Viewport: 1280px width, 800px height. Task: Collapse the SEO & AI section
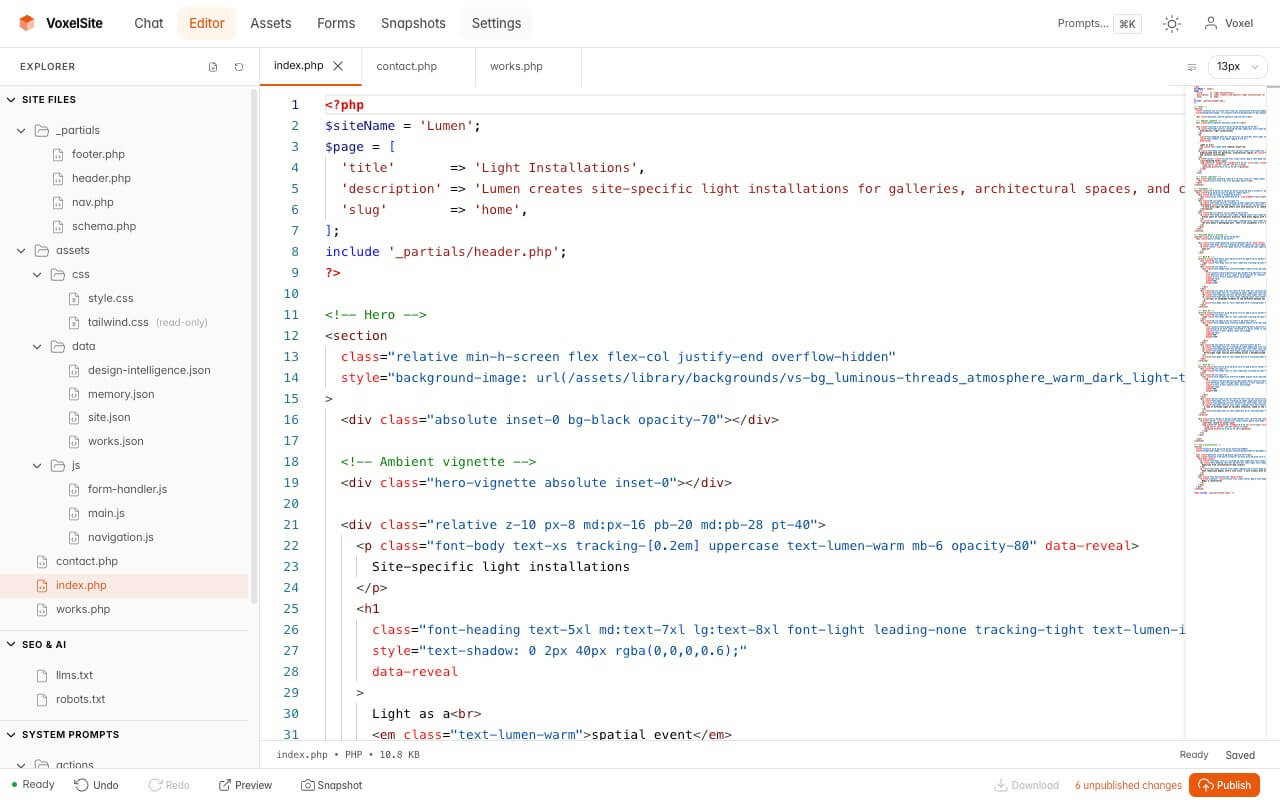click(x=44, y=644)
